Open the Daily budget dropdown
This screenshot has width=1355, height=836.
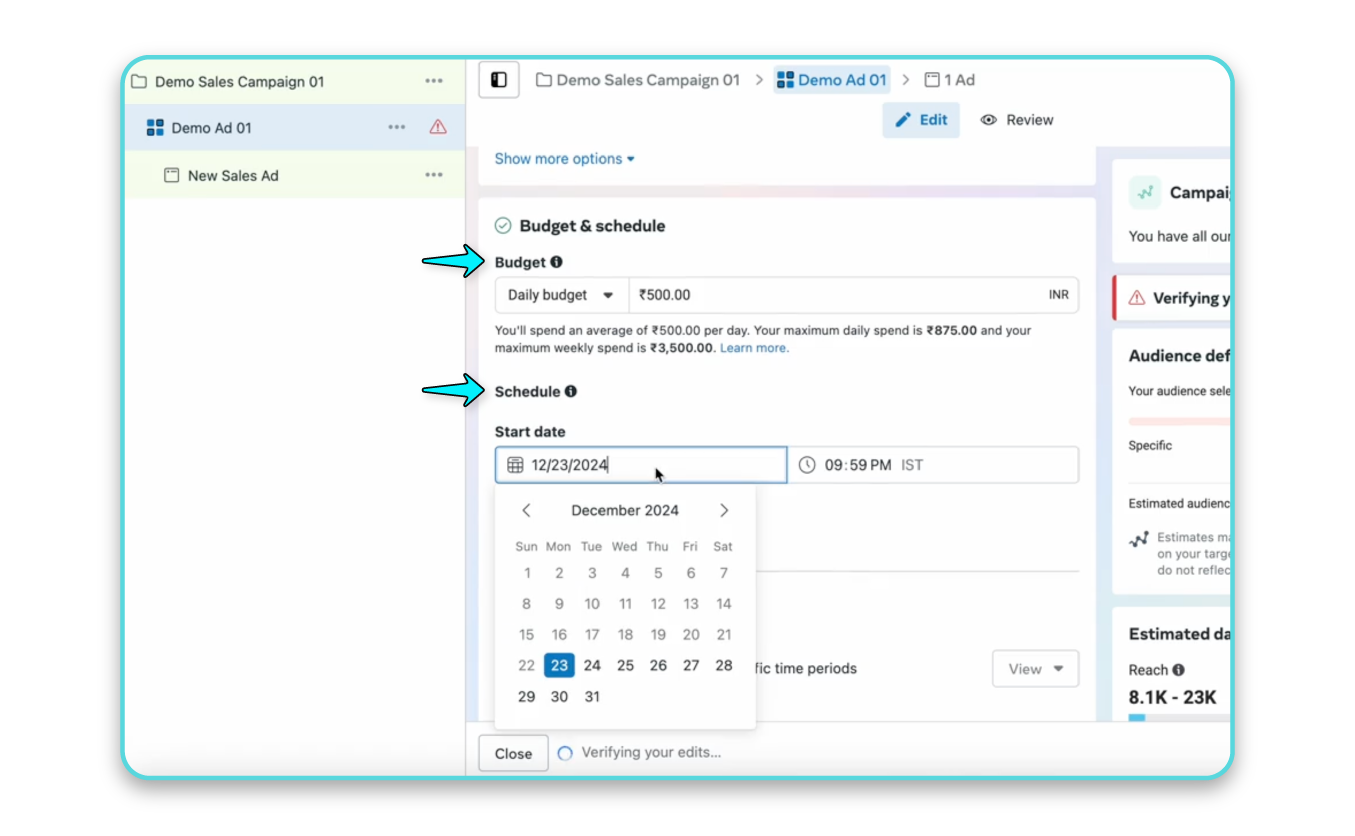[562, 295]
